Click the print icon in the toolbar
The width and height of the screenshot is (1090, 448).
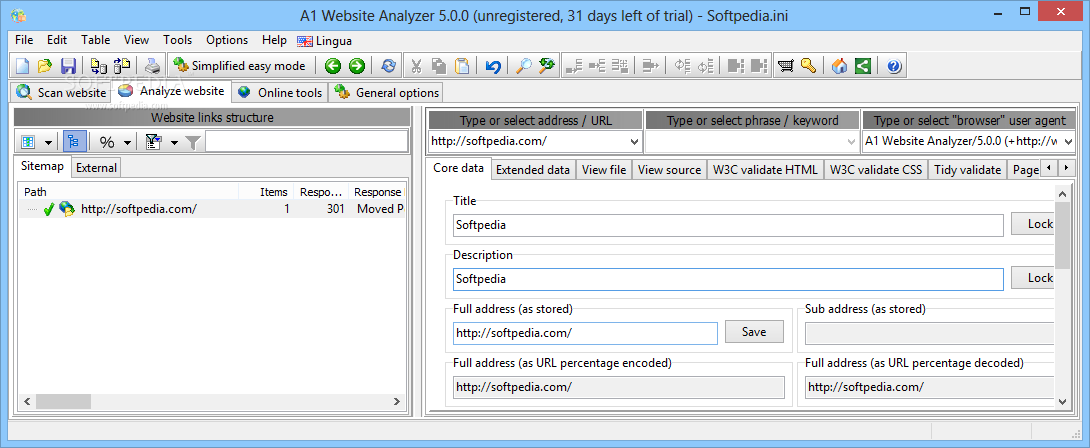click(x=153, y=66)
